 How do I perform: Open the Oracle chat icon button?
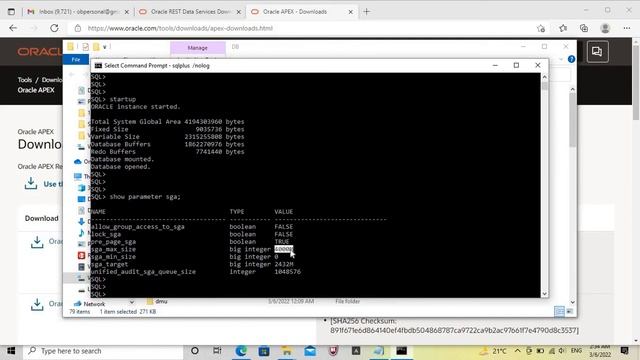[x=597, y=51]
